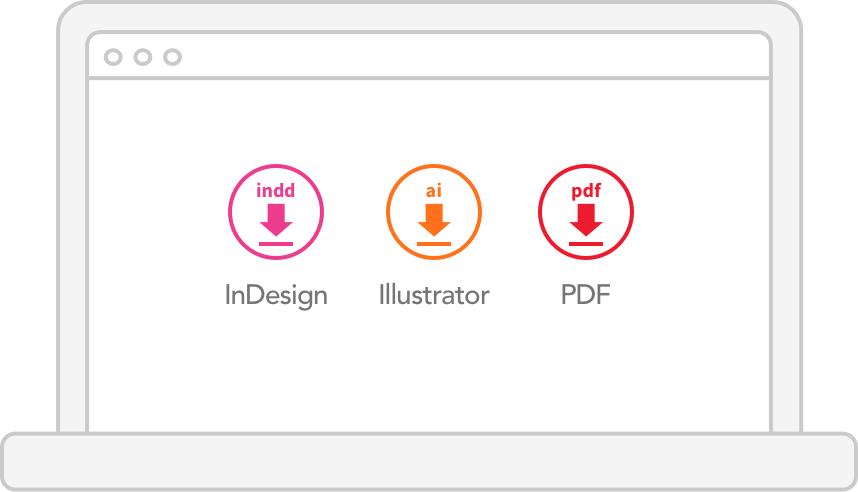Select the pink downward arrow under indd

point(276,220)
